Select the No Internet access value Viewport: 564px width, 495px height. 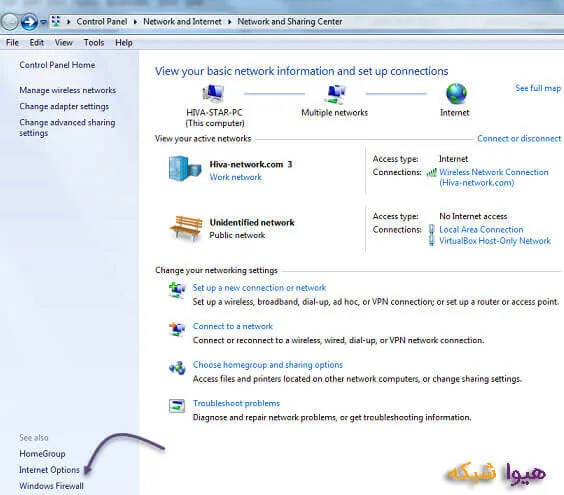point(473,216)
